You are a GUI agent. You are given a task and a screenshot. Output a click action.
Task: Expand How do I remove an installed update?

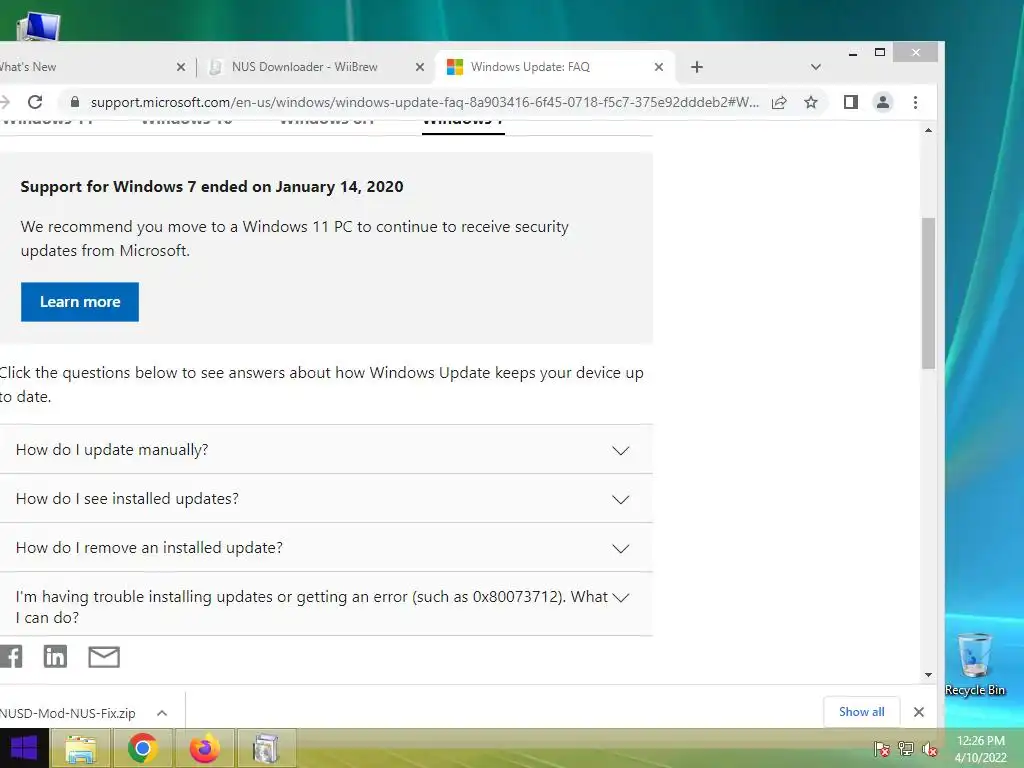tap(325, 548)
